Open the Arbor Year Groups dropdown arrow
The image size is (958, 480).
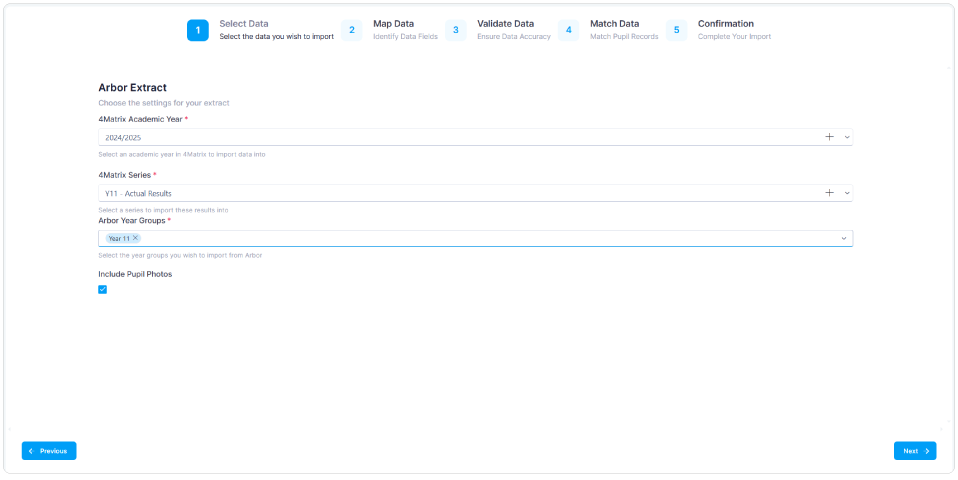(x=844, y=238)
